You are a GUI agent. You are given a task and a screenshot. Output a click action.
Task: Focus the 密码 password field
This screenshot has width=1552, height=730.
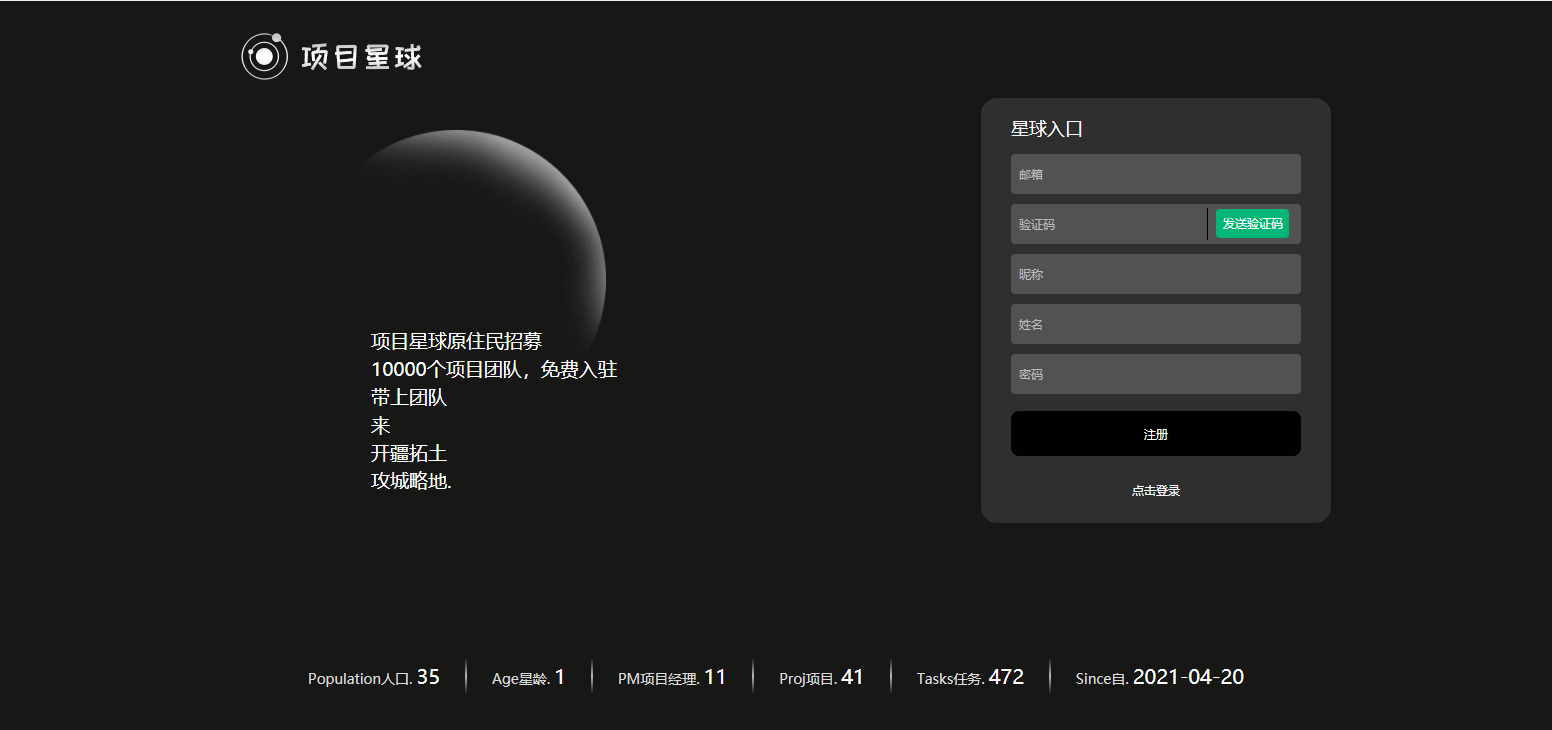pos(1155,374)
